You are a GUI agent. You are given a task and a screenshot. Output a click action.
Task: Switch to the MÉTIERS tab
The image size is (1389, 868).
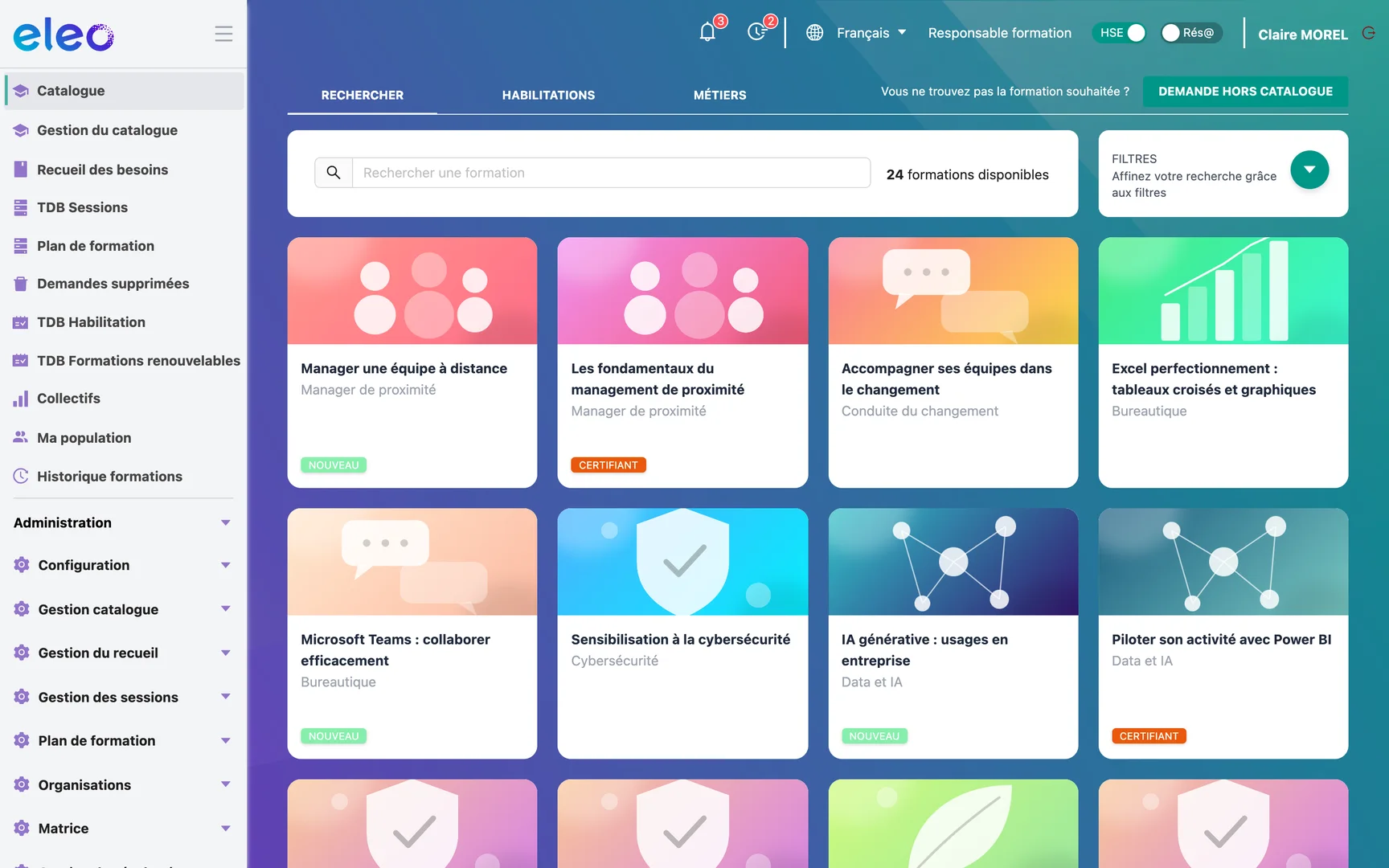click(x=720, y=95)
